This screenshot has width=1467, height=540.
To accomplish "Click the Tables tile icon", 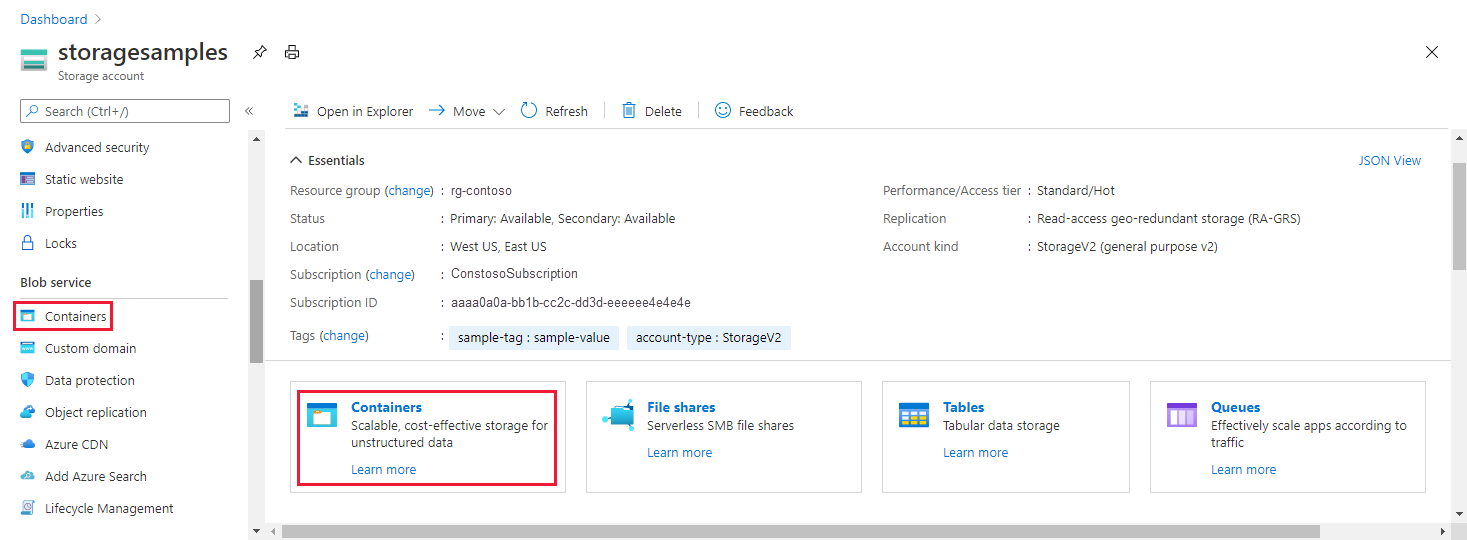I will pos(914,415).
